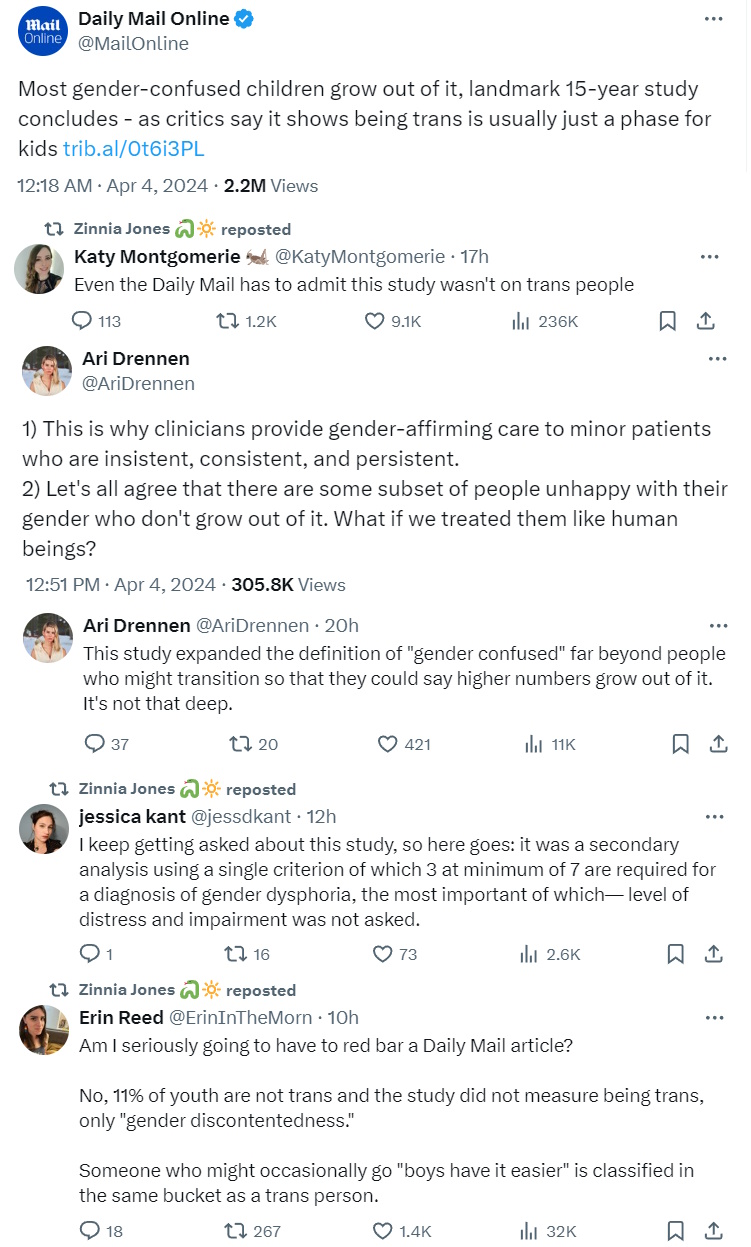Open @MailOnline profile handle
The height and width of the screenshot is (1247, 751).
pos(133,43)
